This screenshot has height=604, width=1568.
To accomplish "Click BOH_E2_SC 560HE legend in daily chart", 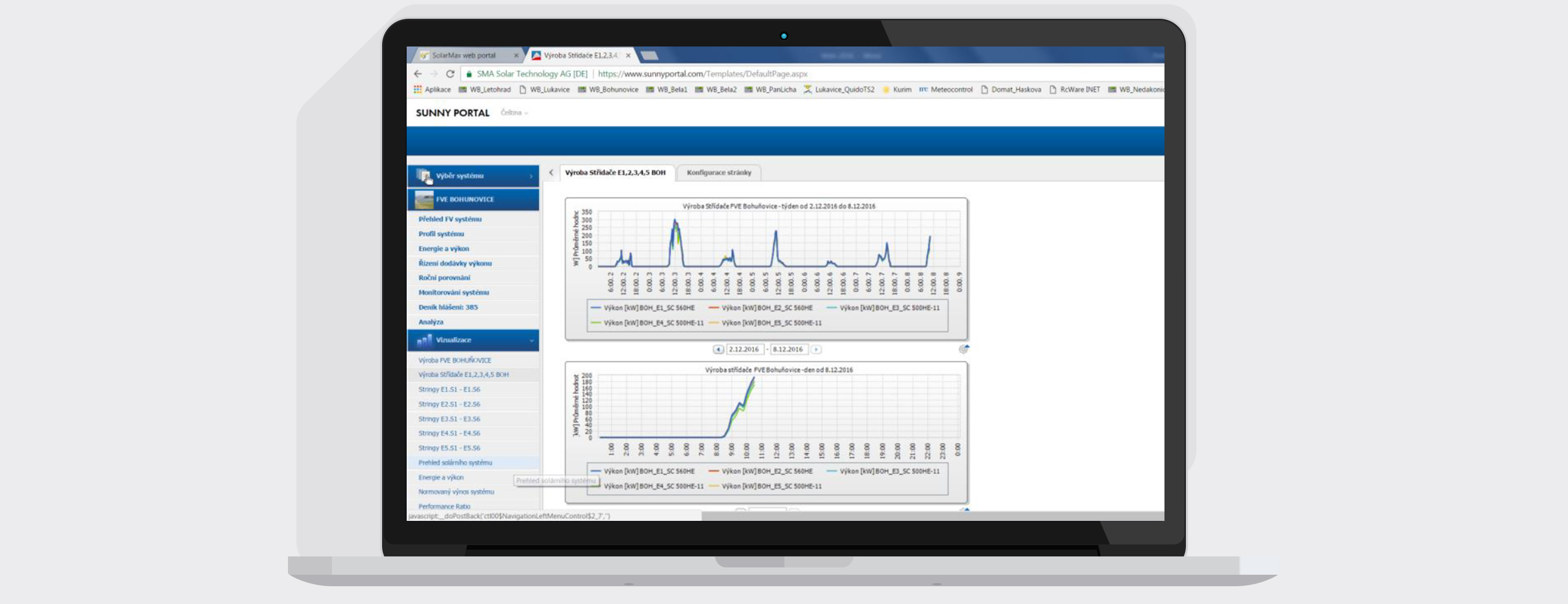I will tap(760, 471).
